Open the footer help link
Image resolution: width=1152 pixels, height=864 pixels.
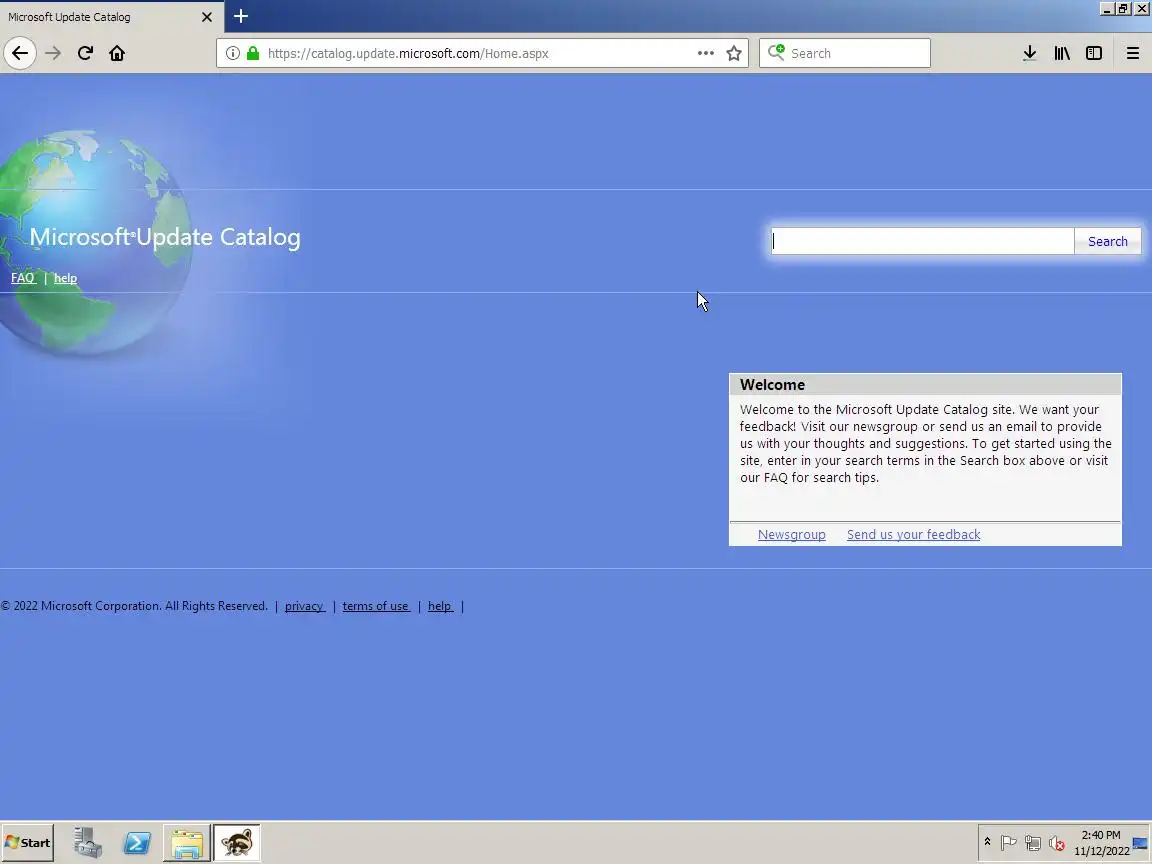[x=440, y=606]
